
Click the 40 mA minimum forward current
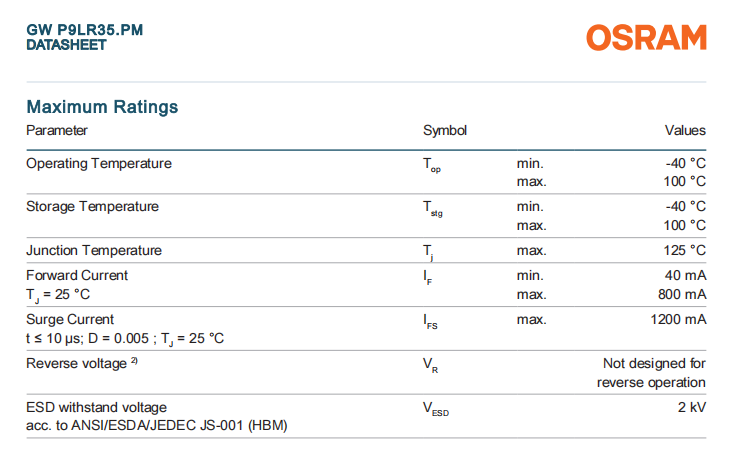684,275
